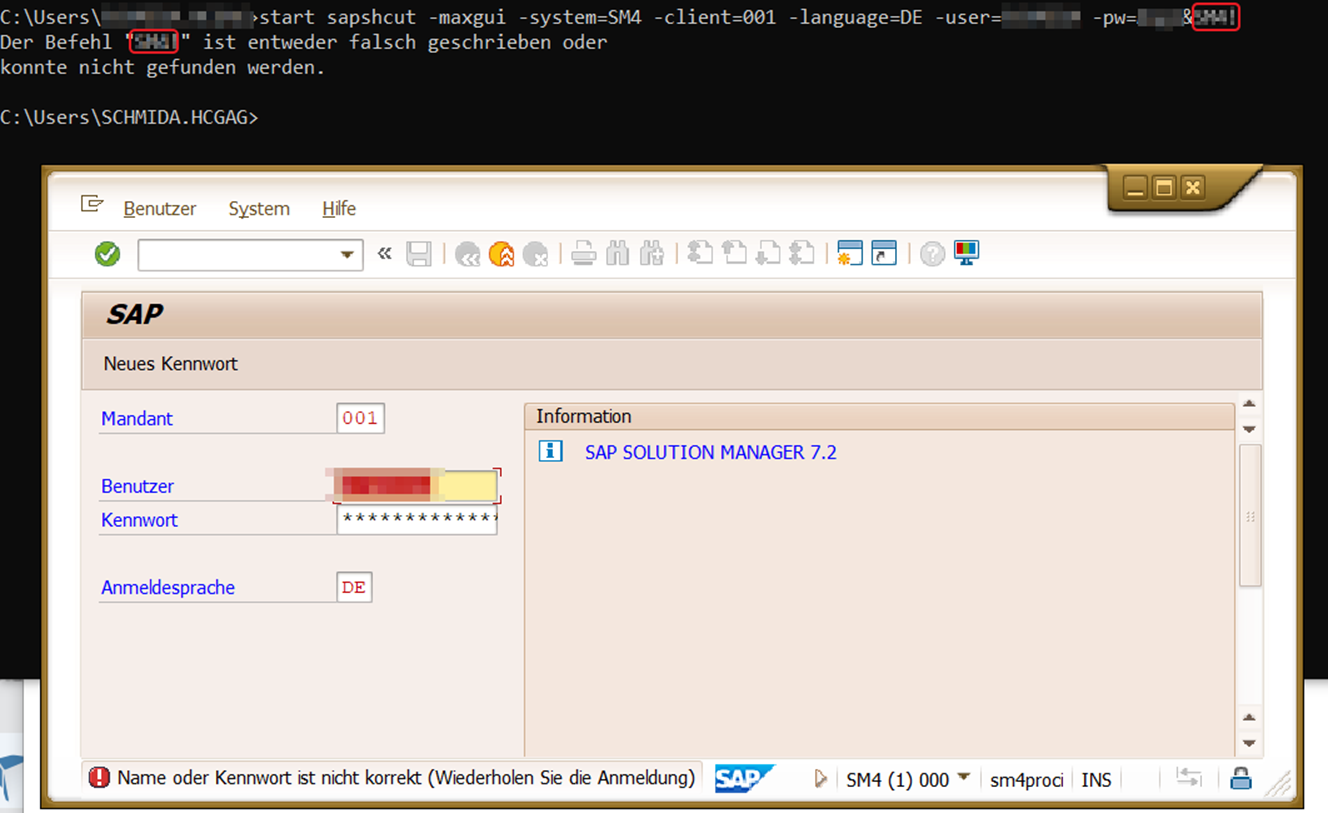Click the Help question mark icon
The width and height of the screenshot is (1328, 813).
pos(931,253)
